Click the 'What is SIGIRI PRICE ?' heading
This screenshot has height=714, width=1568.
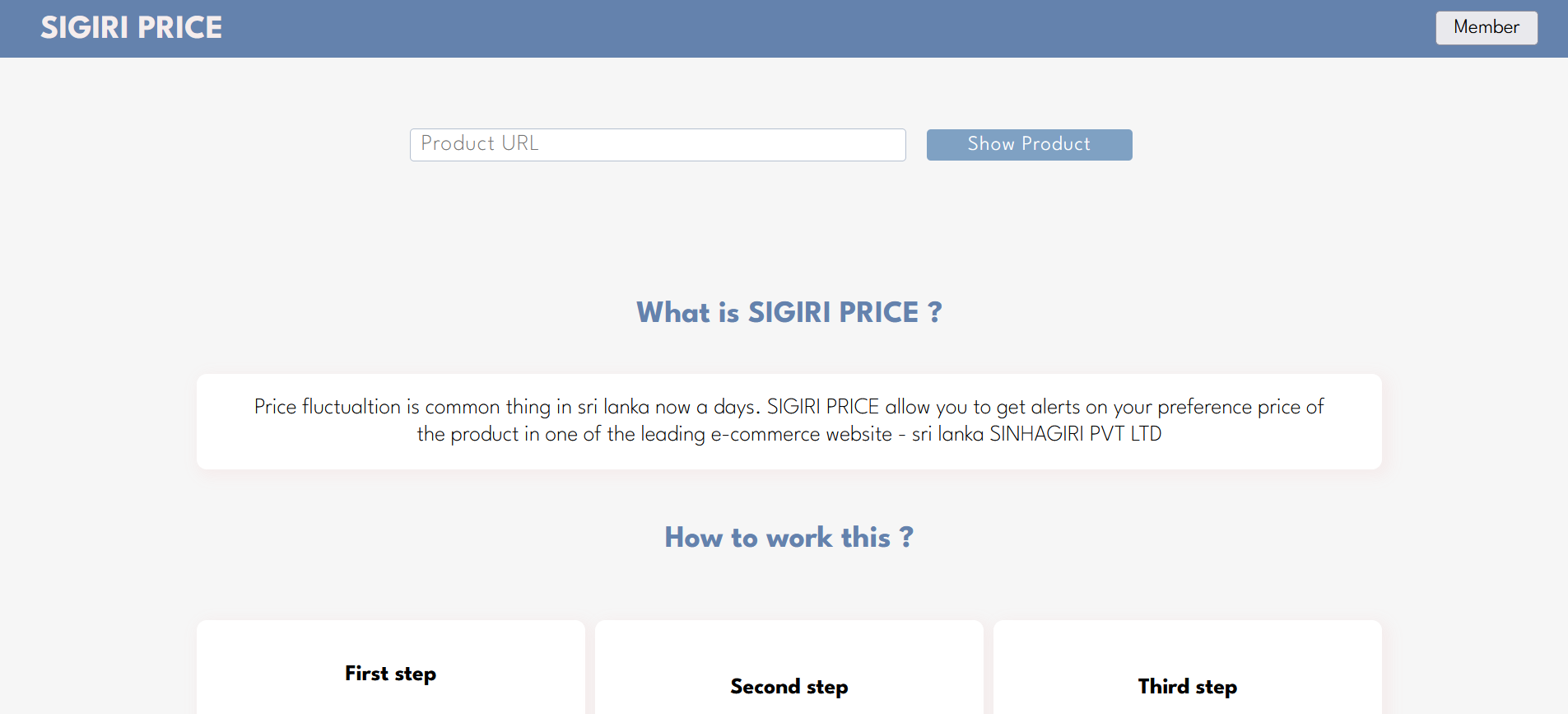coord(788,313)
